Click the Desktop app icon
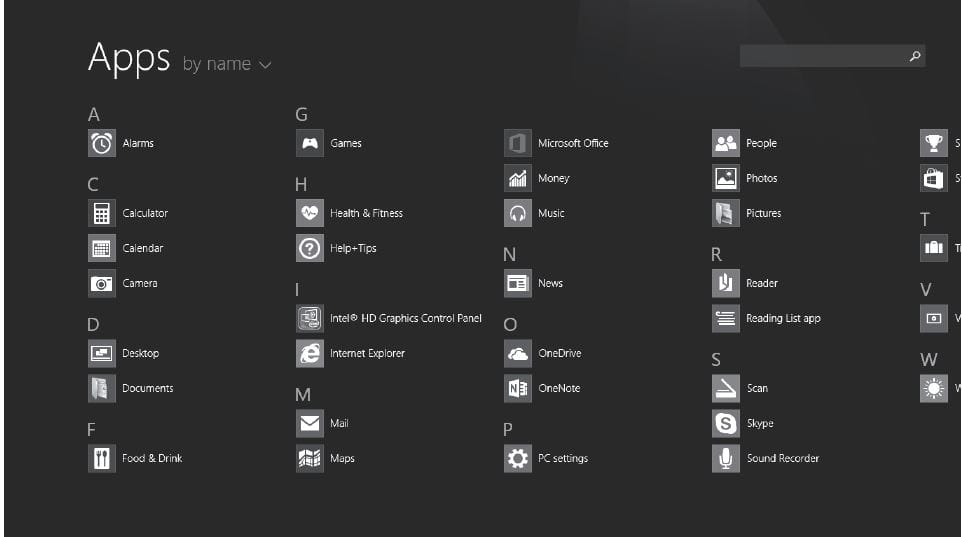Viewport: 962px width, 537px height. point(102,353)
